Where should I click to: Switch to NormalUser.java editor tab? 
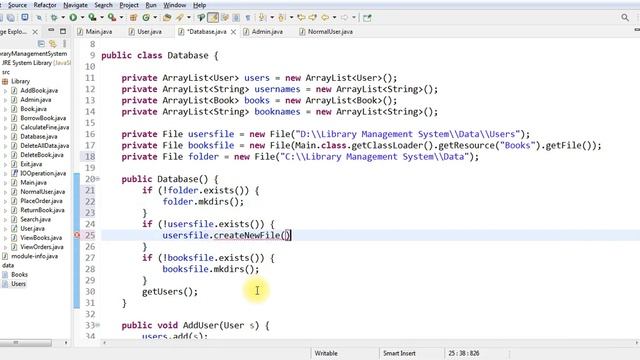coord(330,31)
